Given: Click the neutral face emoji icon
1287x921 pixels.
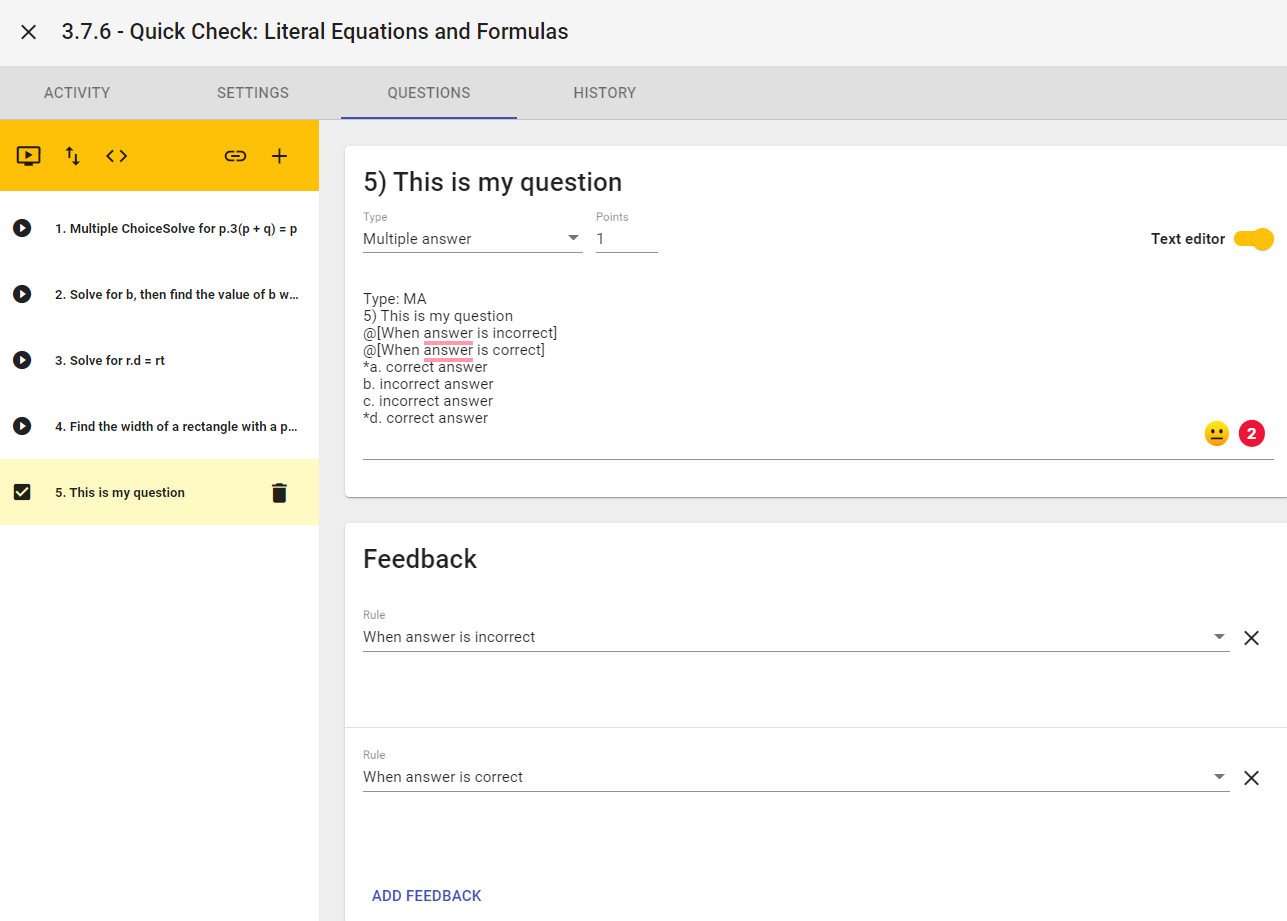Looking at the screenshot, I should click(1217, 434).
